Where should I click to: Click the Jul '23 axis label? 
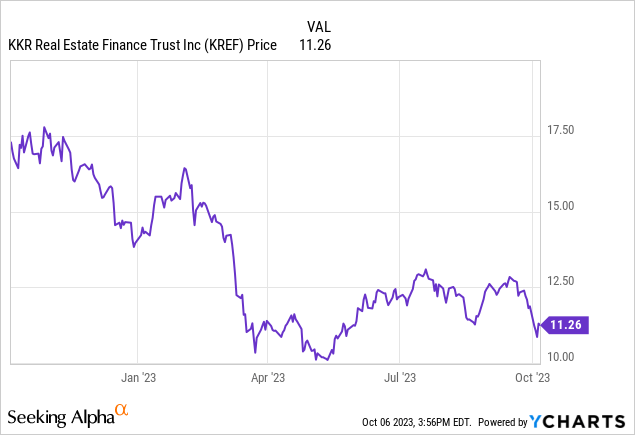[398, 377]
